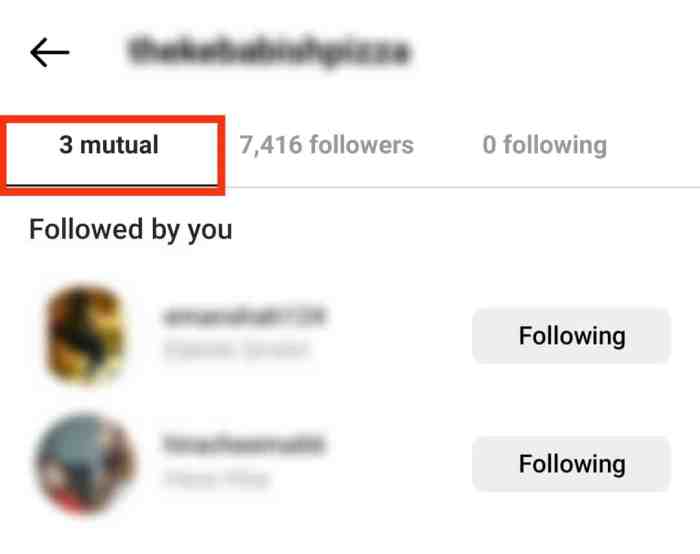Open the 0 following tab
This screenshot has width=700, height=554.
point(545,145)
